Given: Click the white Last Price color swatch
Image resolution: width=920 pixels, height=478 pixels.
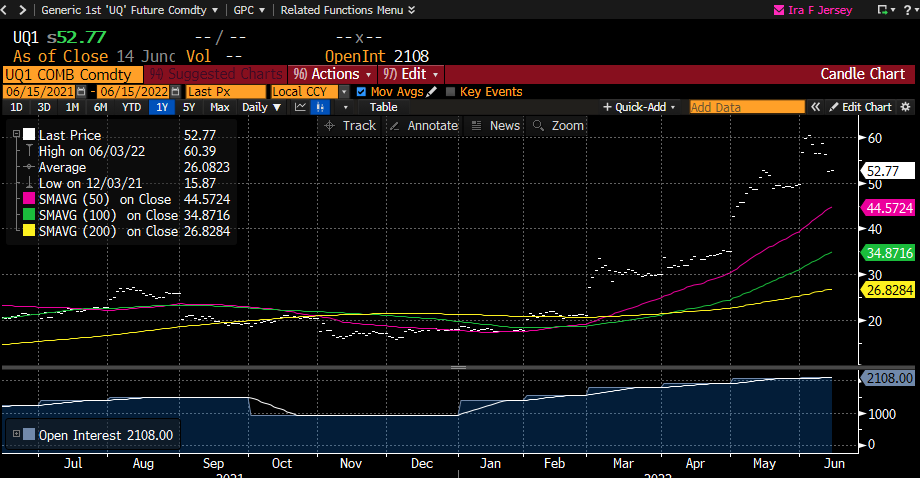Looking at the screenshot, I should coord(29,135).
